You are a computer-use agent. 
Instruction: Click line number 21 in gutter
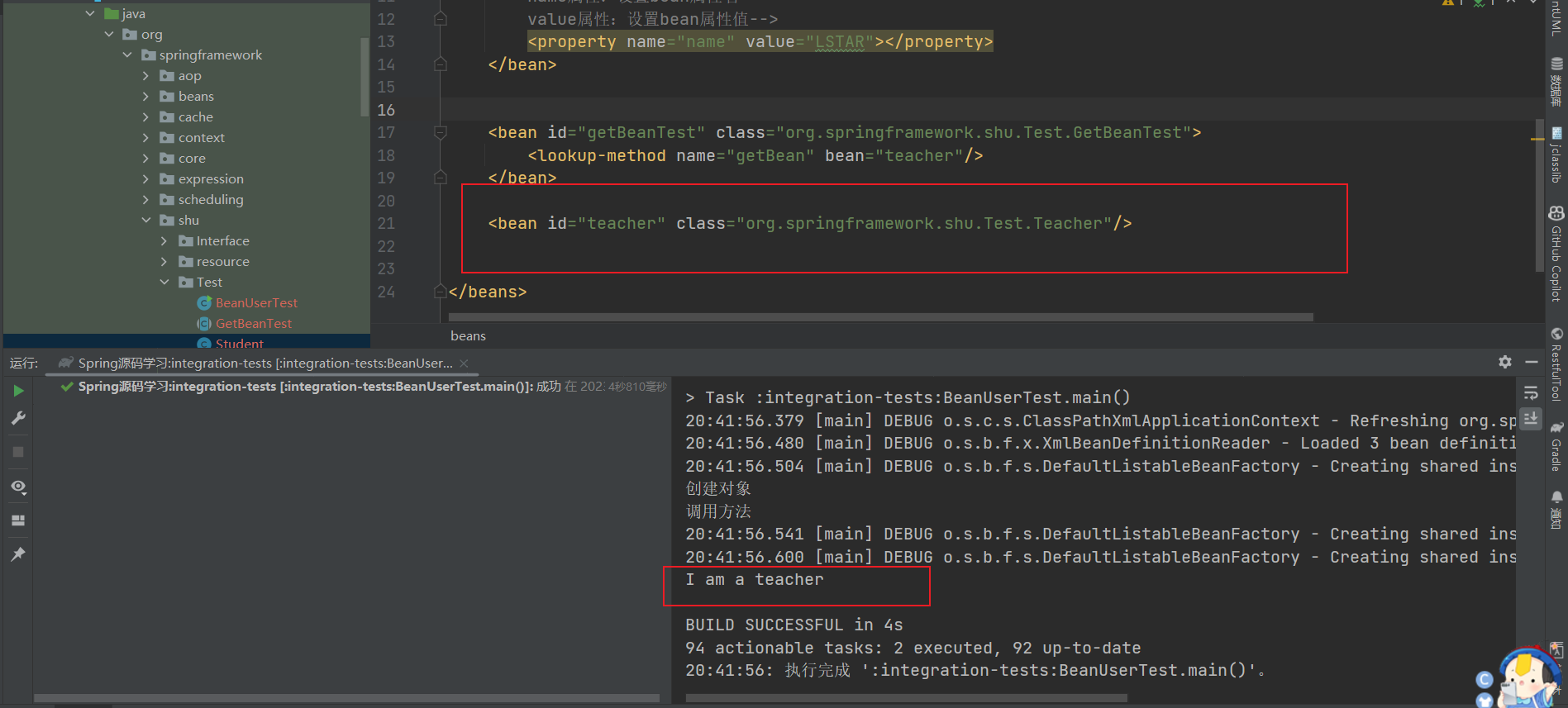pos(386,224)
